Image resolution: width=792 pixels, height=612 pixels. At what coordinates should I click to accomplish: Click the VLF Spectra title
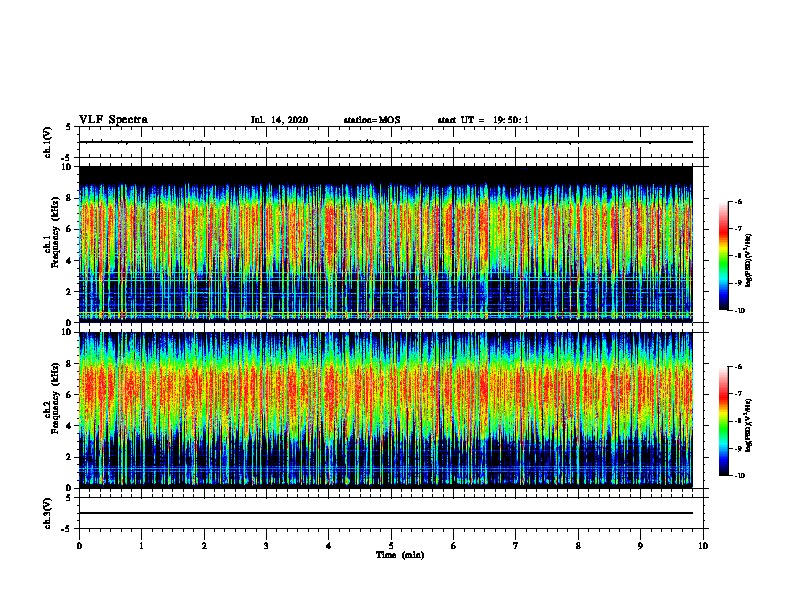(x=113, y=120)
